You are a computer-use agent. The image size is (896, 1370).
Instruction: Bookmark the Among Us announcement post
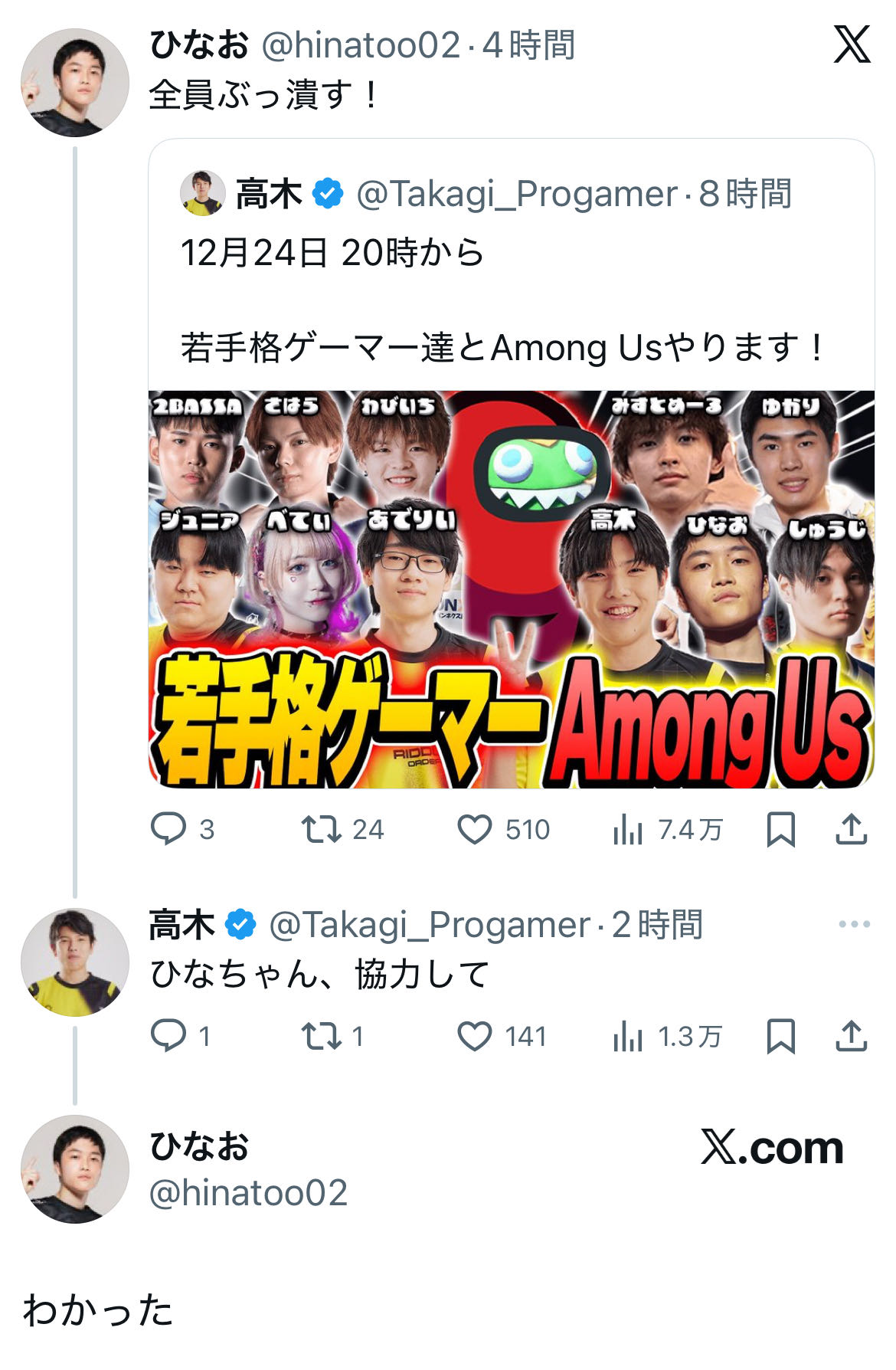click(x=780, y=829)
